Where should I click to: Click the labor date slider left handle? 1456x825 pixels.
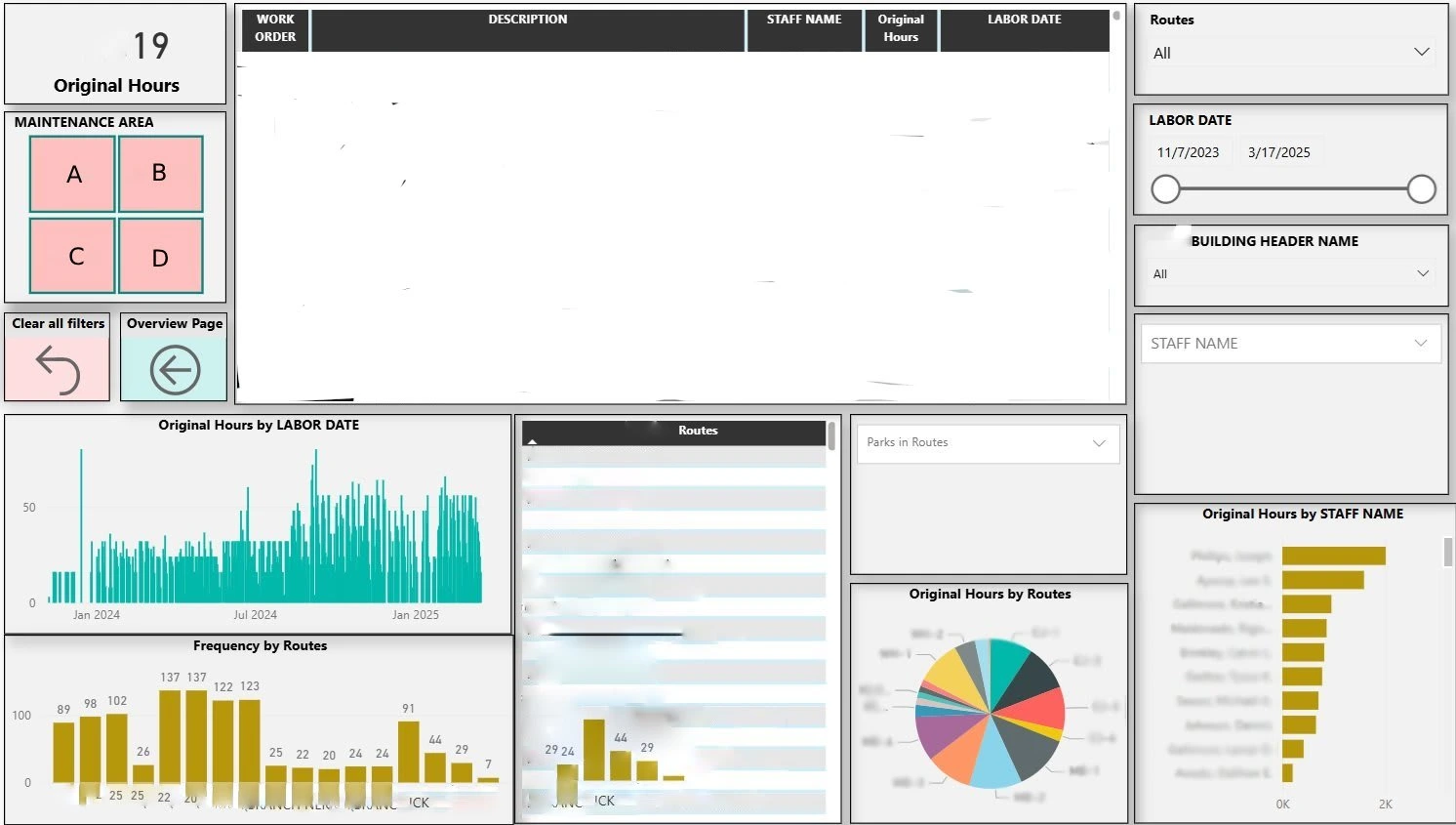click(1165, 189)
